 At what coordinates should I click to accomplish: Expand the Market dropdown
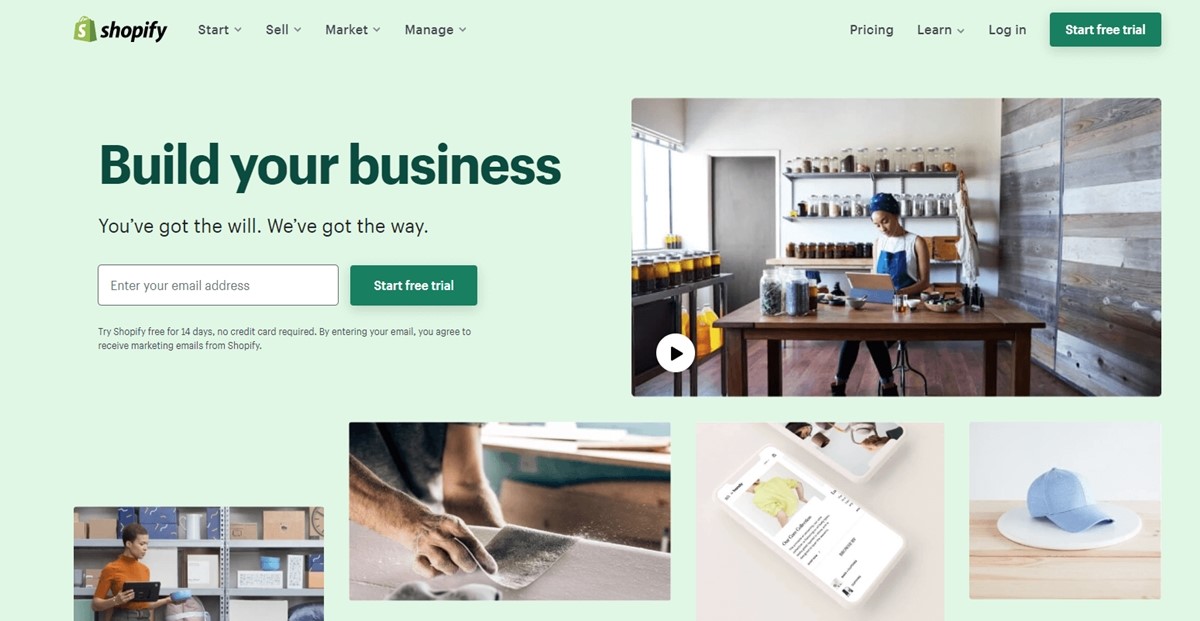[x=352, y=30]
